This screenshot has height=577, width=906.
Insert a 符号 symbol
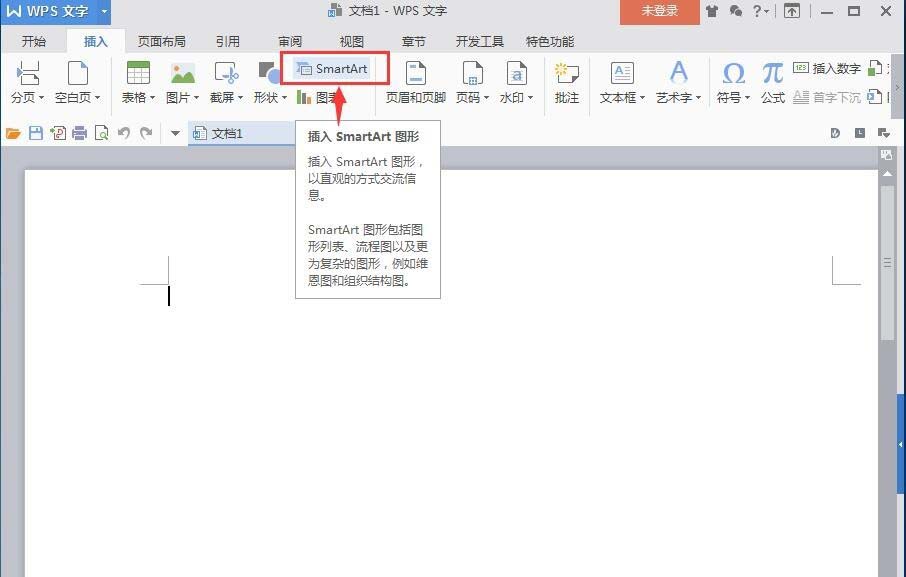click(x=733, y=73)
